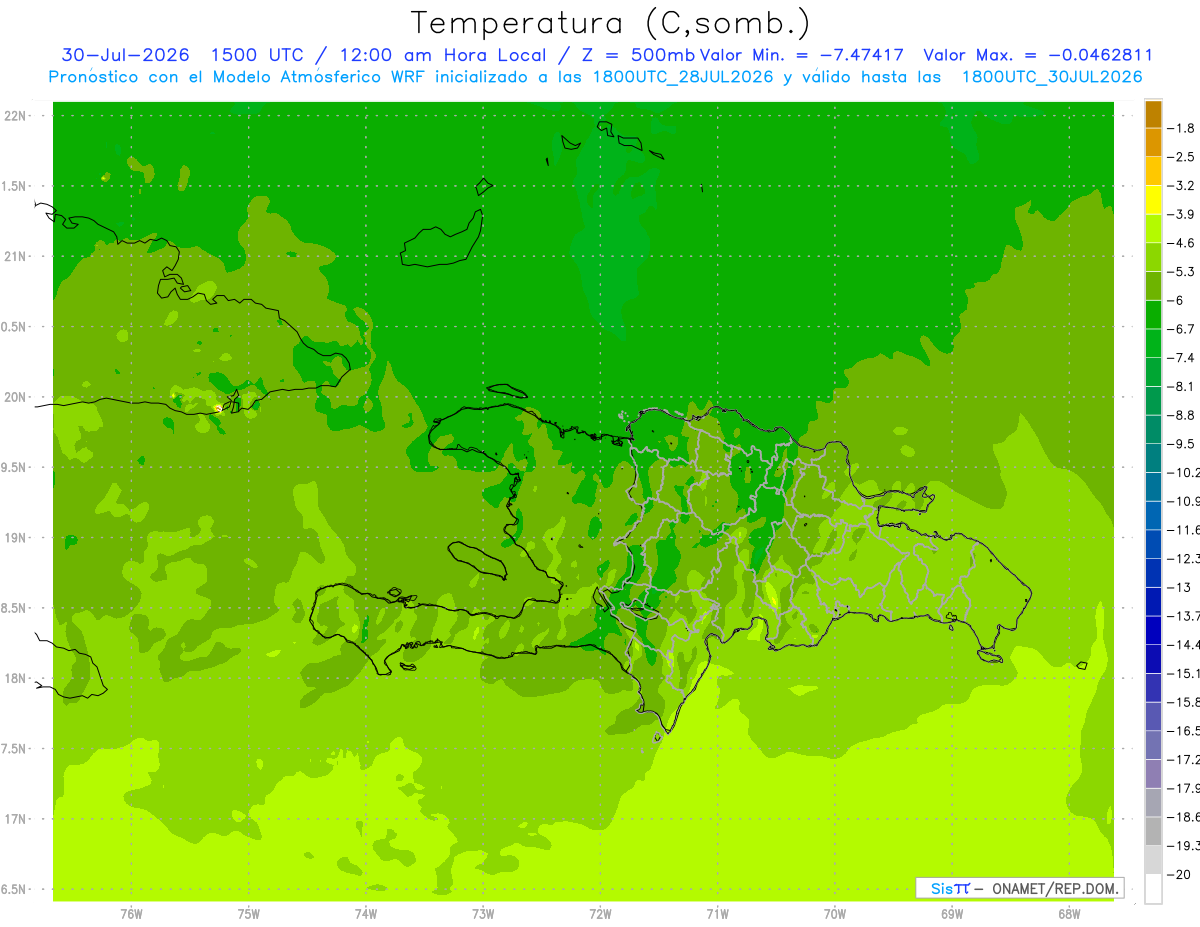This screenshot has height=927, width=1200.
Task: Click the '75W' longitude label
Action: click(x=249, y=913)
